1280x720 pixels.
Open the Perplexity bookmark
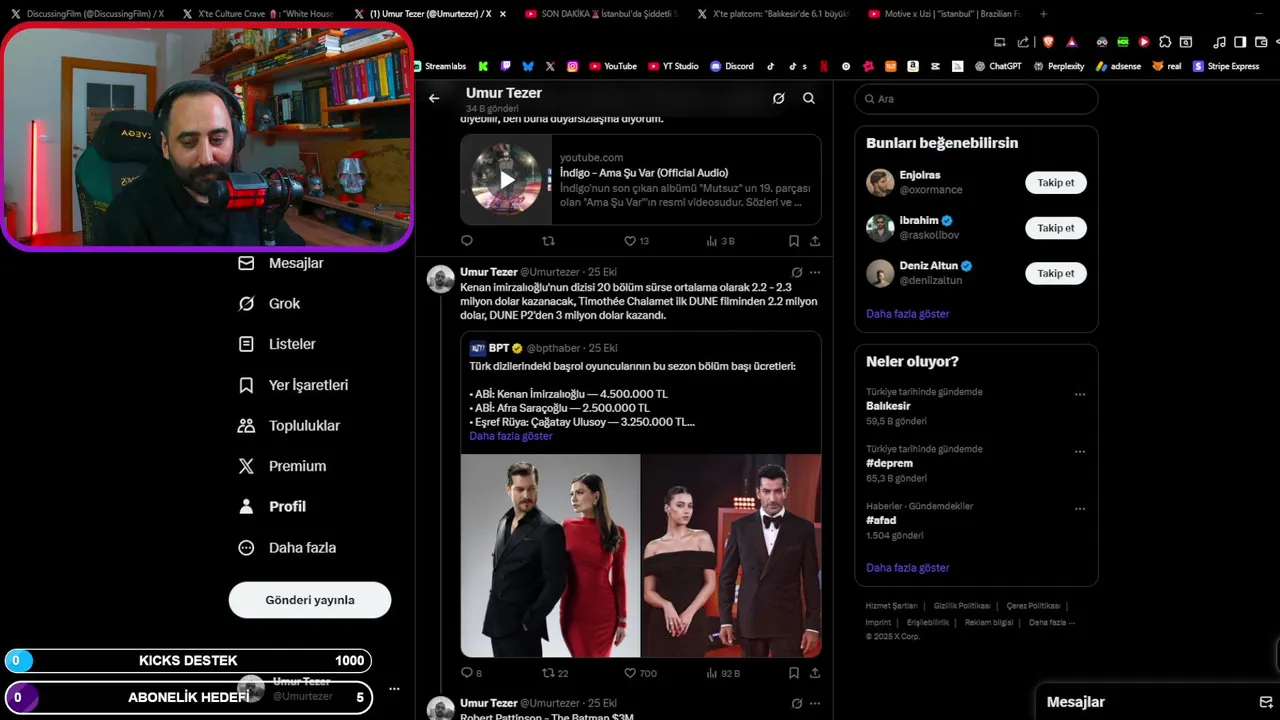pos(1059,66)
